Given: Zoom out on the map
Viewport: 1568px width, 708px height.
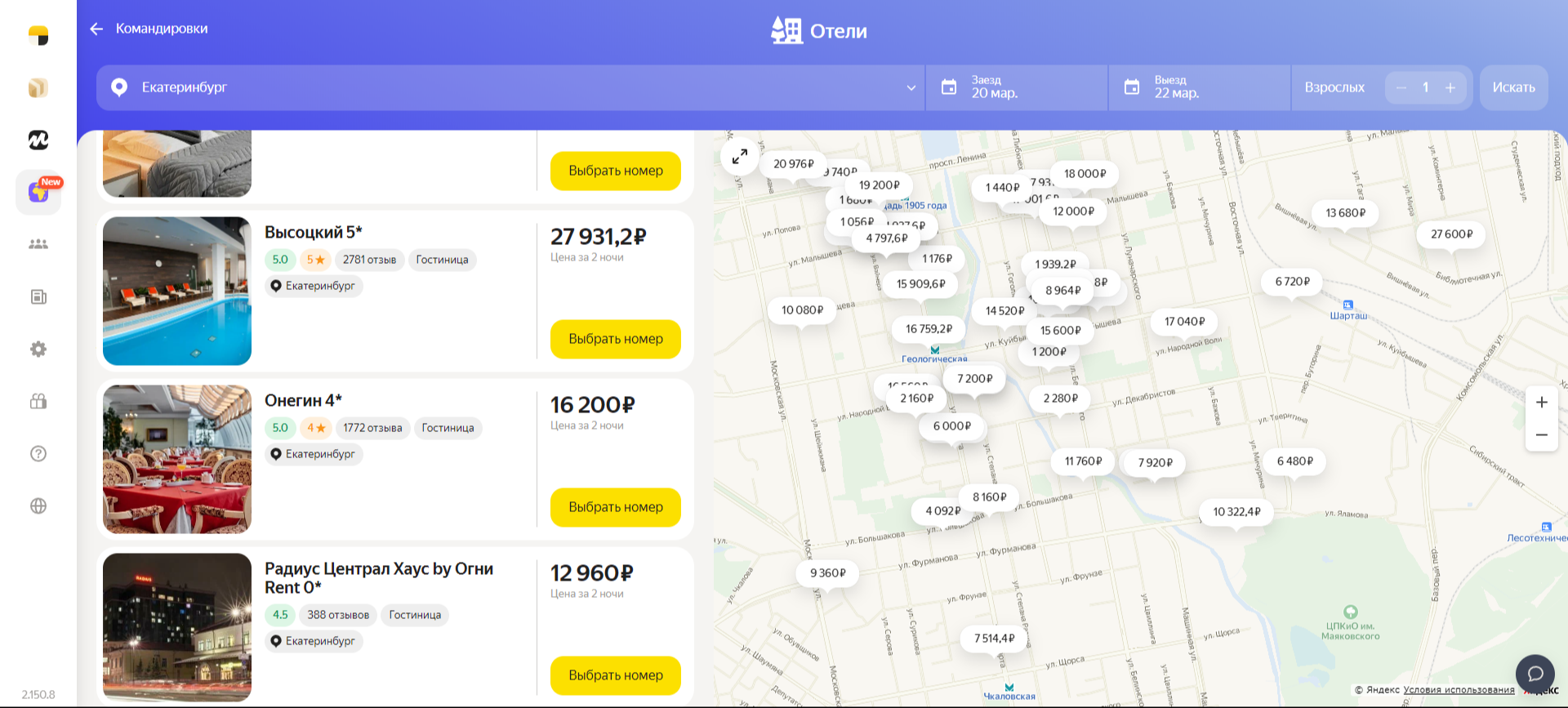Looking at the screenshot, I should 1542,435.
